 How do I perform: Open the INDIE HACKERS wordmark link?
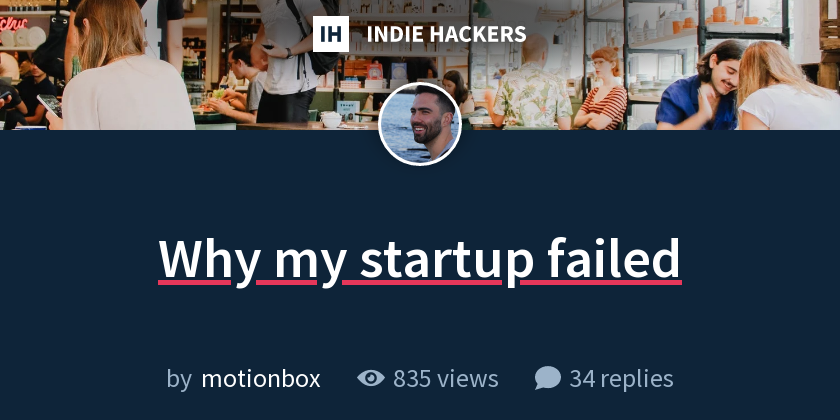[446, 34]
